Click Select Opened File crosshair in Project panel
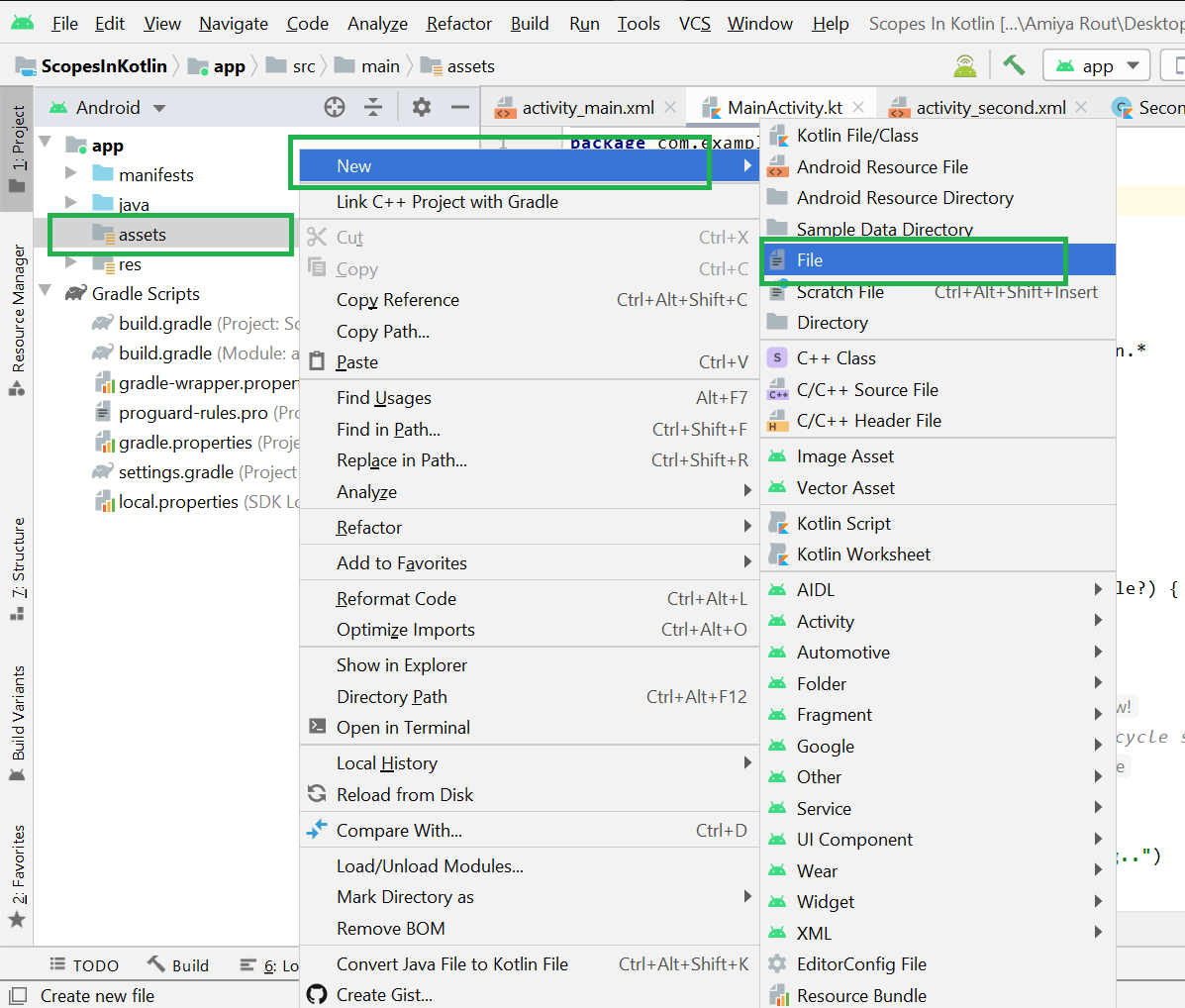This screenshot has width=1185, height=1008. [x=334, y=106]
